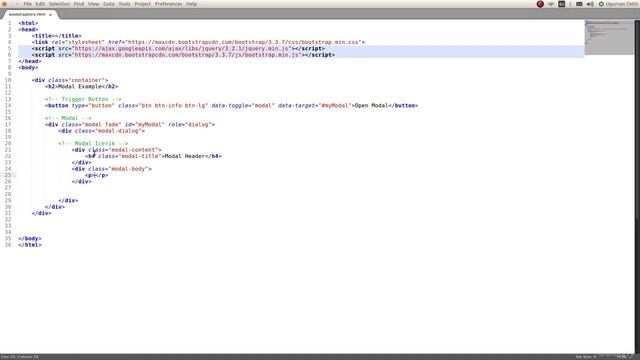The width and height of the screenshot is (640, 360).
Task: Click the "Modal Header" text in code
Action: (x=184, y=156)
